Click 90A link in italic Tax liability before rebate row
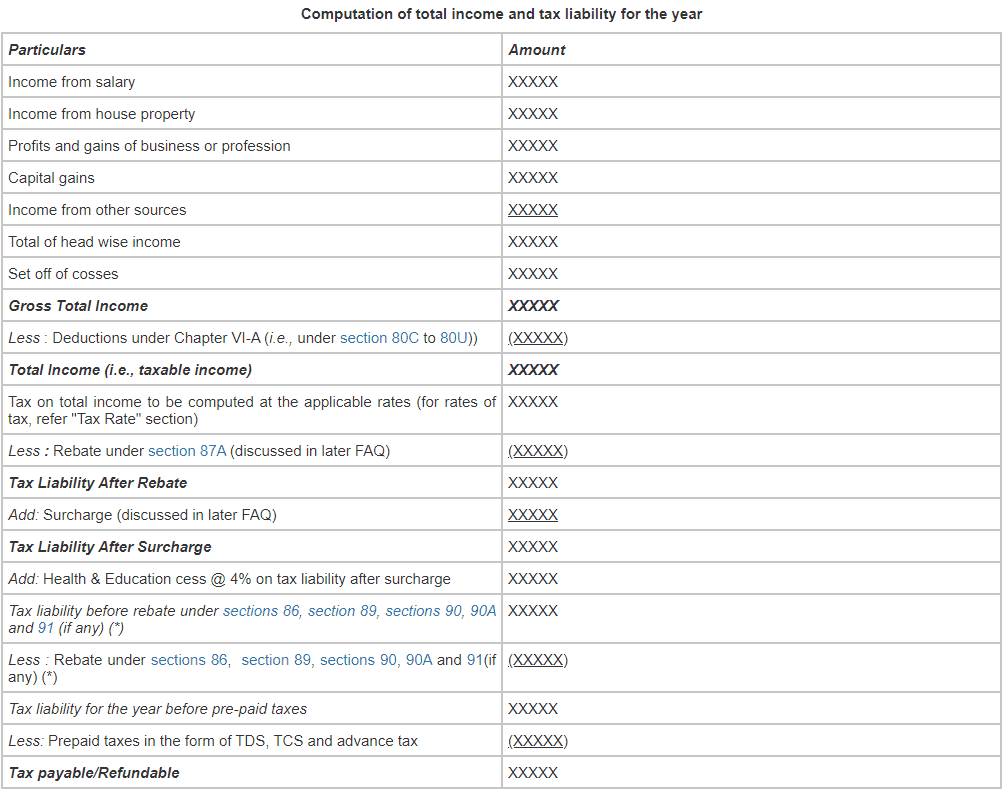Screen dimensions: 1004x792 pos(483,611)
